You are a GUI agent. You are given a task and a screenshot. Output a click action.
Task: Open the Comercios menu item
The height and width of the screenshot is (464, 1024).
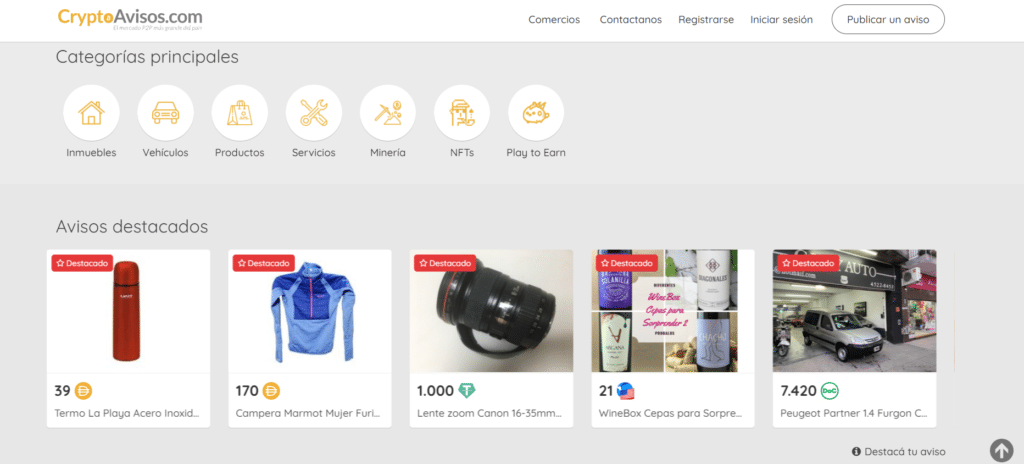[554, 20]
